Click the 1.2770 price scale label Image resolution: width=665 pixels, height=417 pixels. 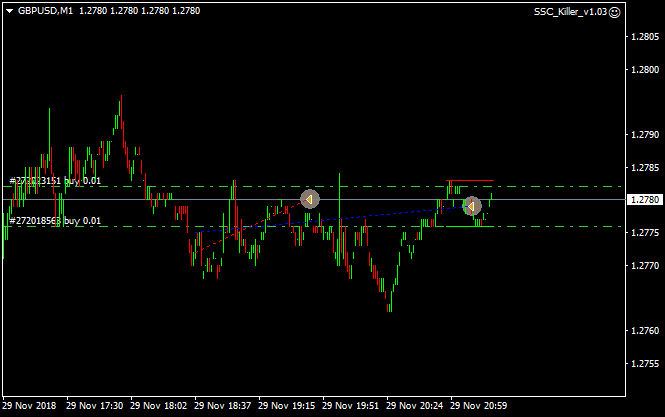click(645, 266)
